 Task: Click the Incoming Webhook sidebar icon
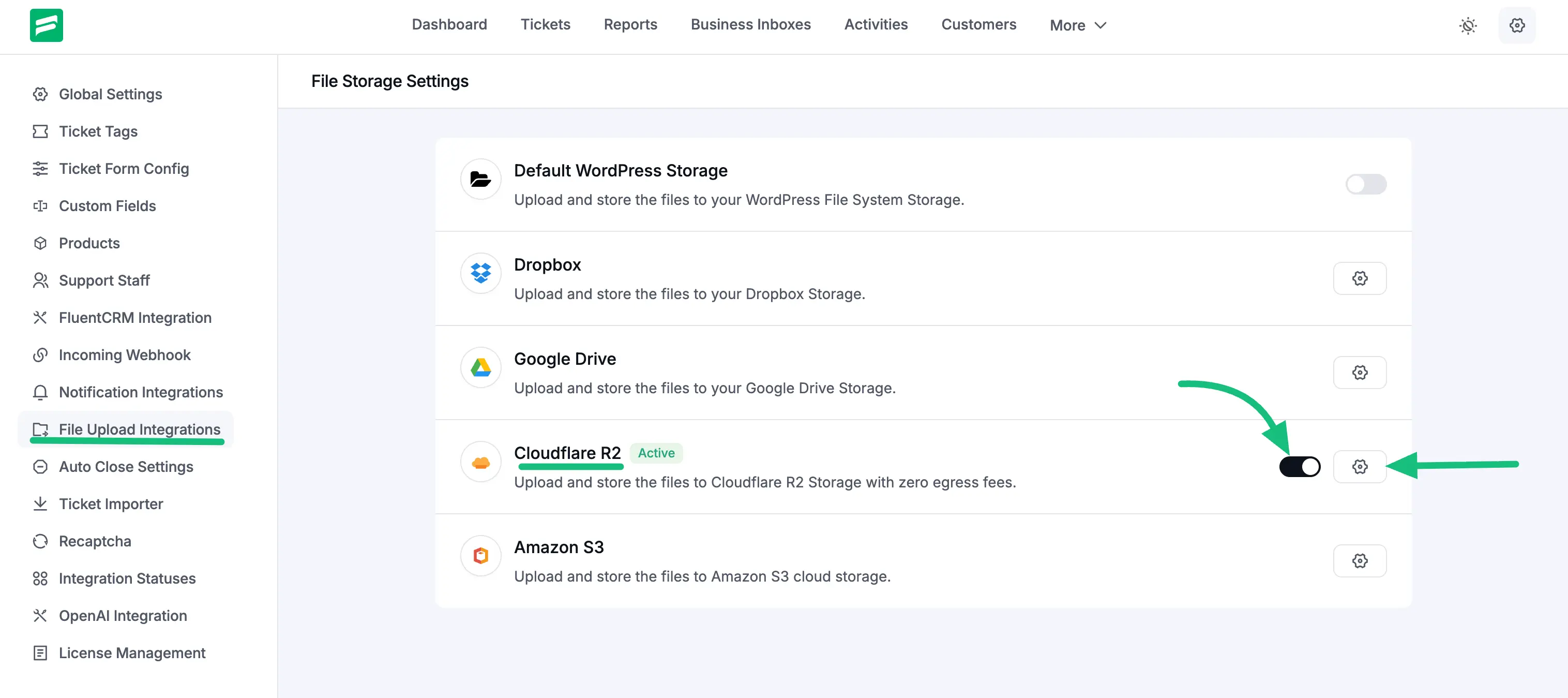click(40, 354)
